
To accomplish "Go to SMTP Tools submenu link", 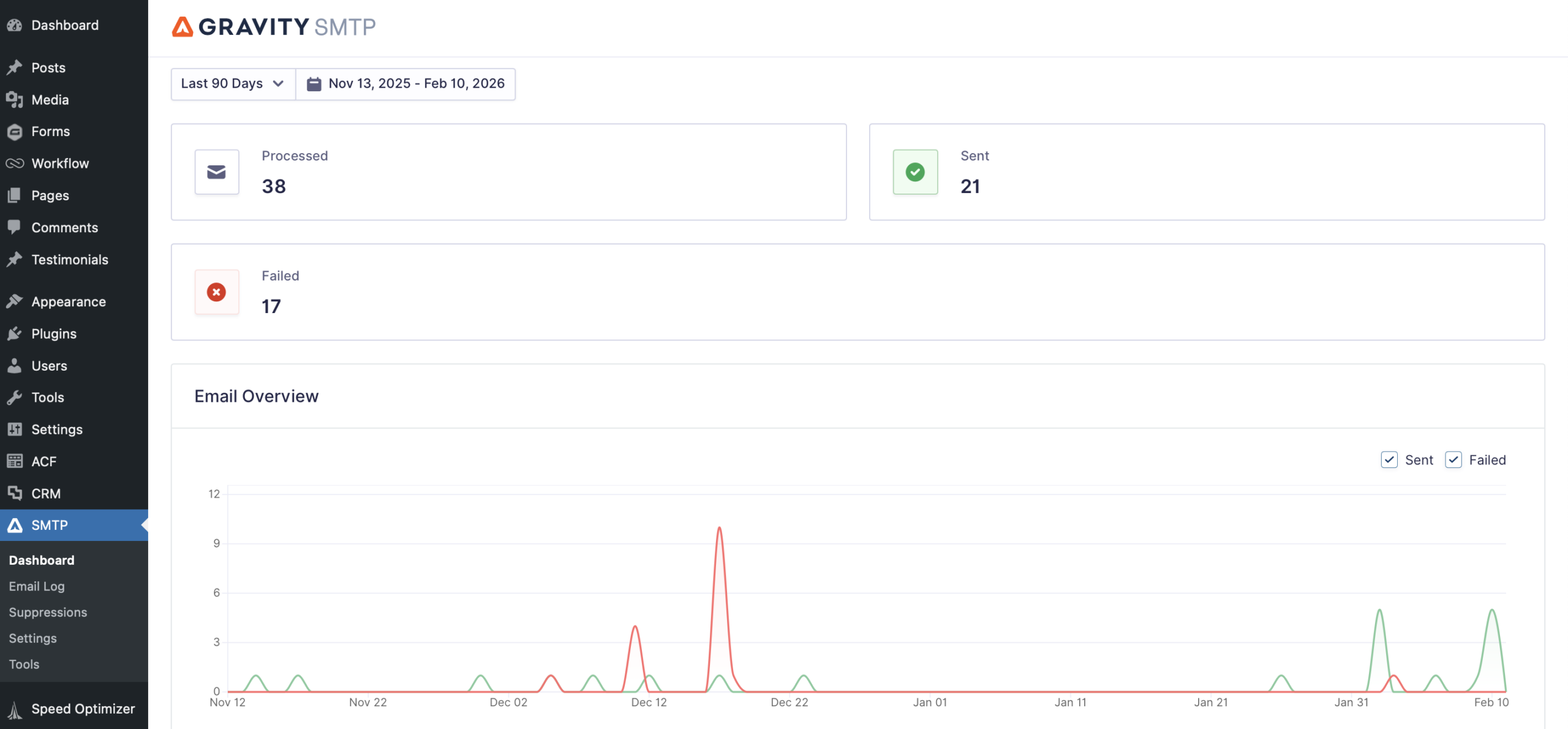I will (x=24, y=664).
